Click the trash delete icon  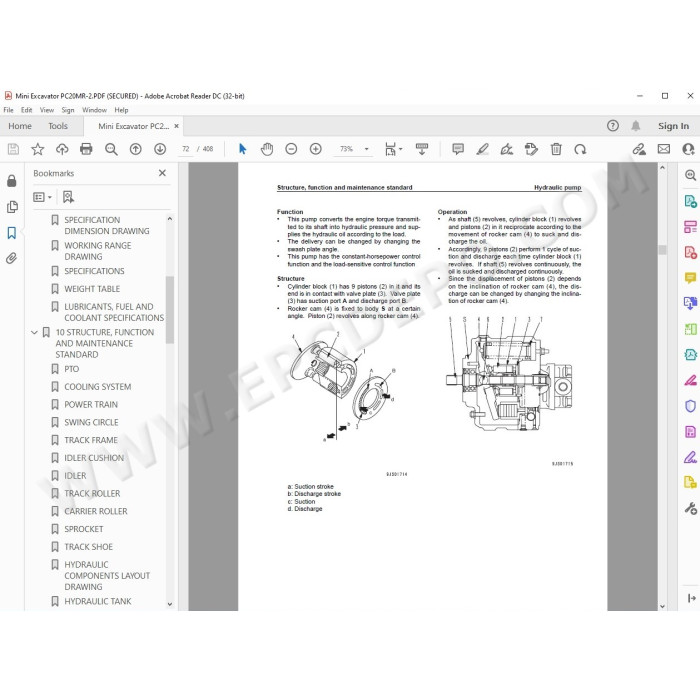pyautogui.click(x=556, y=149)
